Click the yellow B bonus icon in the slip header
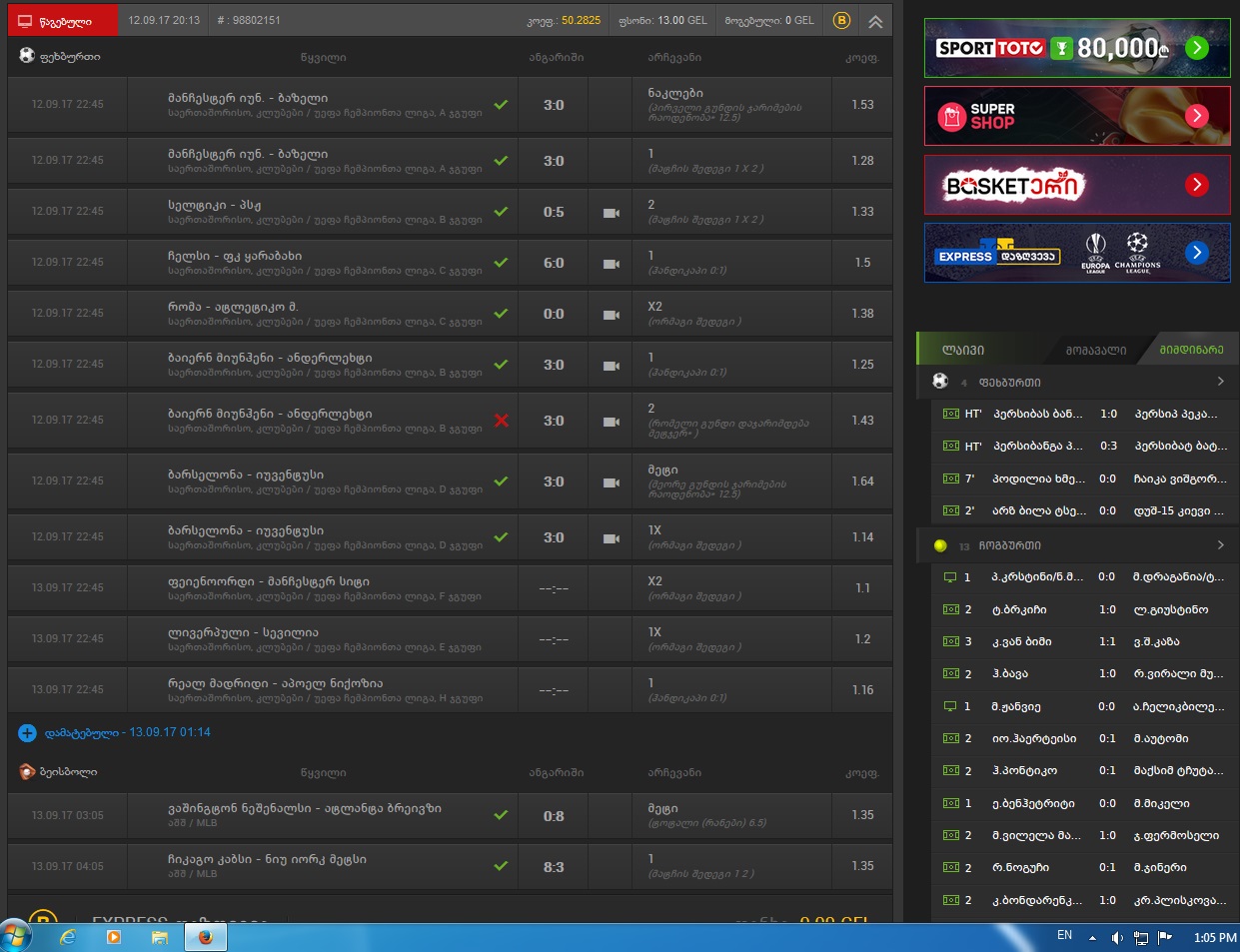1240x952 pixels. click(x=841, y=20)
